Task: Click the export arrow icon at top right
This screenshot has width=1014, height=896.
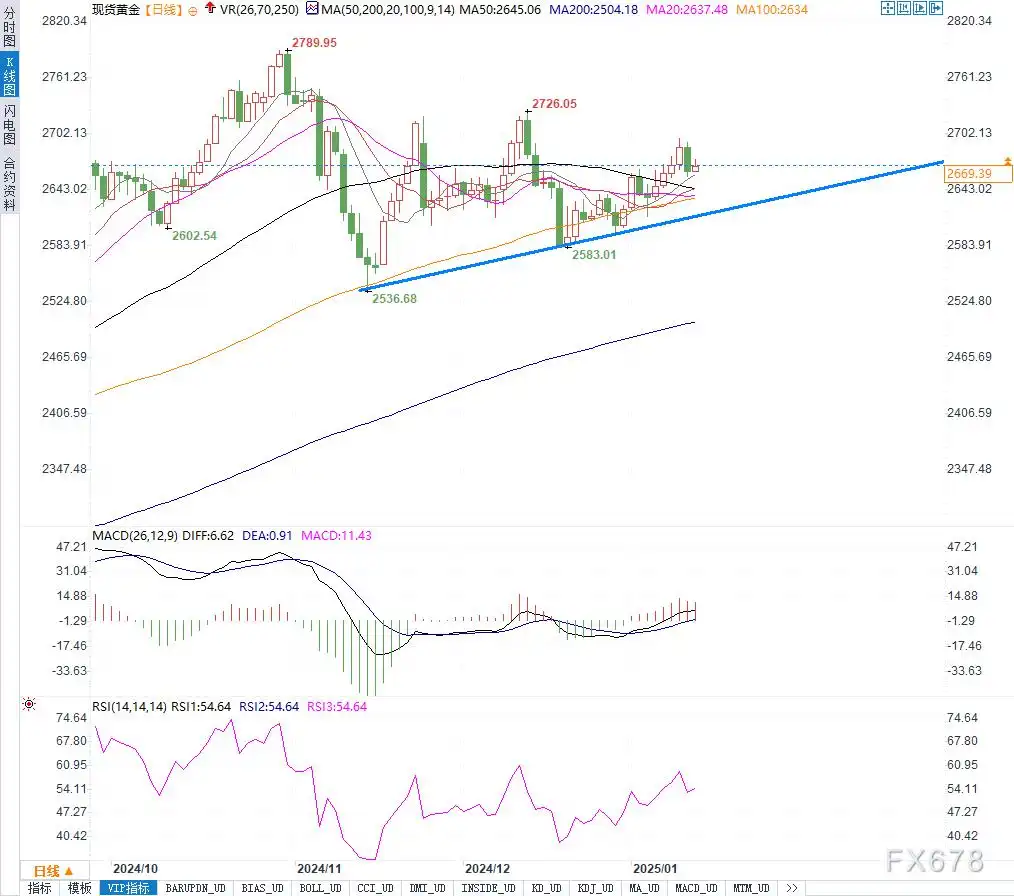Action: [936, 8]
